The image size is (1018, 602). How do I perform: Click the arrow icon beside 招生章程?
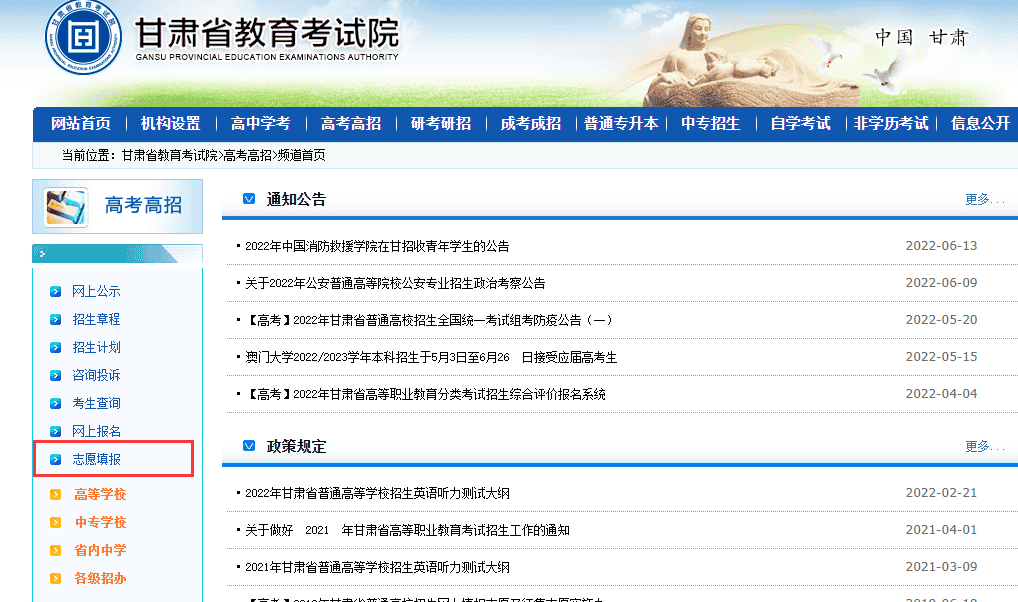55,320
